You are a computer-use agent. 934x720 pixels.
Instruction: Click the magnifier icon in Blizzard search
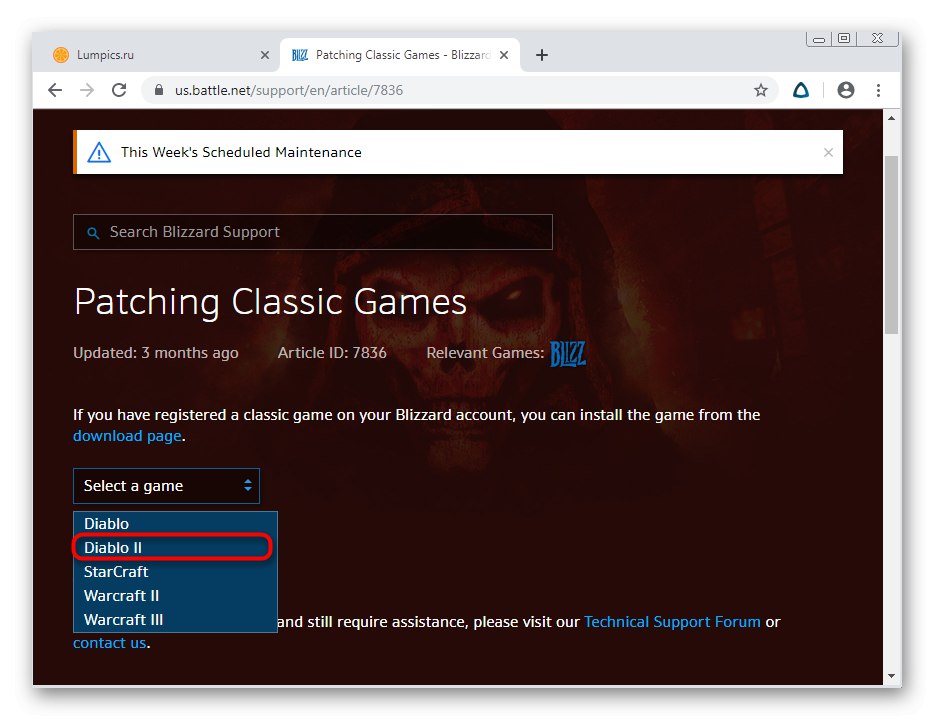pos(93,233)
